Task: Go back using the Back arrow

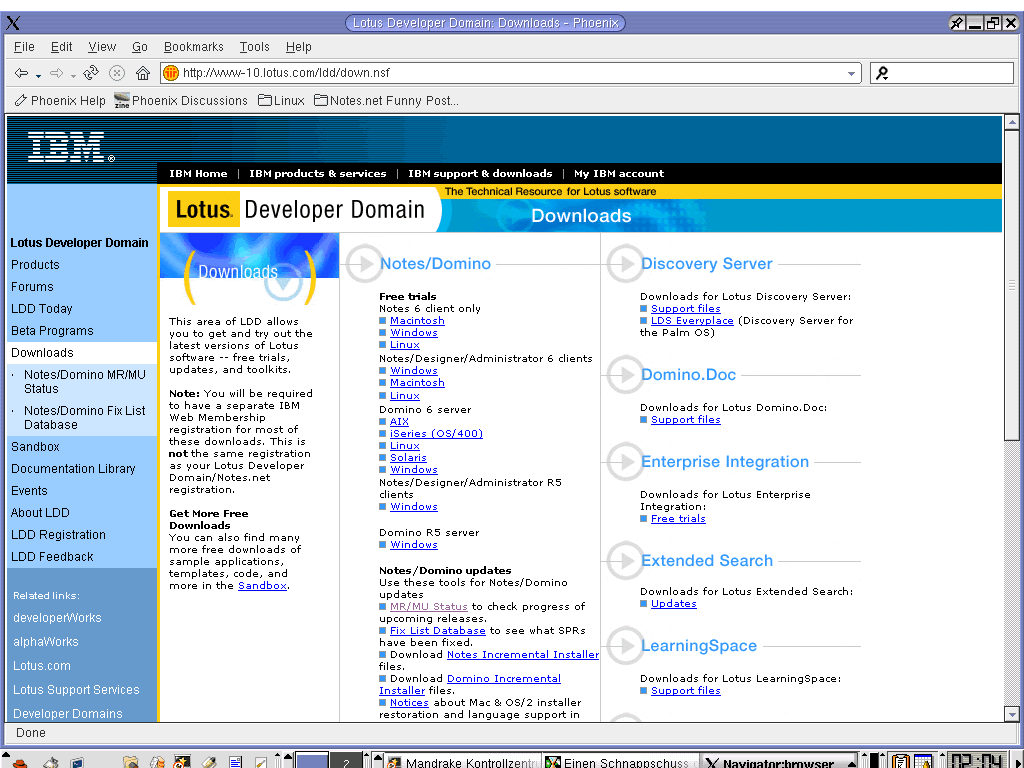Action: (x=21, y=73)
